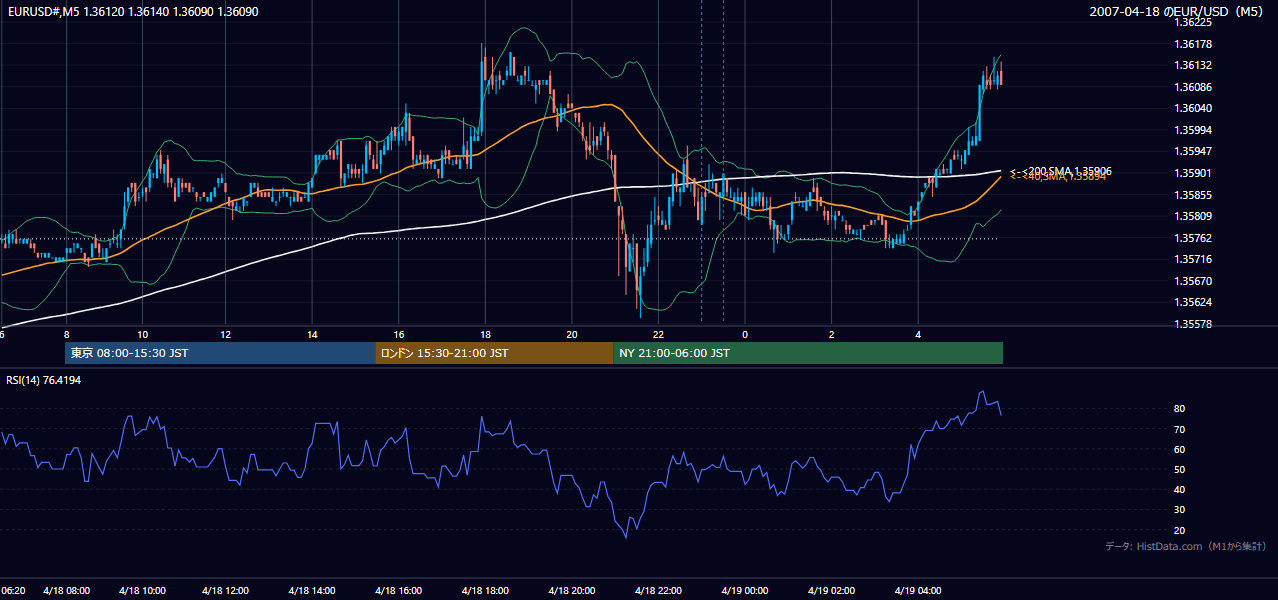The height and width of the screenshot is (600, 1278).
Task: Click price axis label 1.35947
Action: (1192, 152)
